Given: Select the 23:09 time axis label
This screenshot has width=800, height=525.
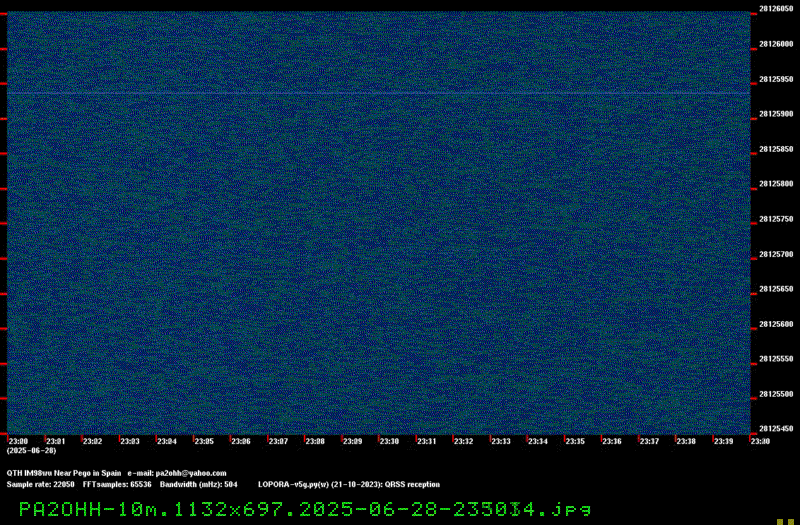Looking at the screenshot, I should click(353, 441).
